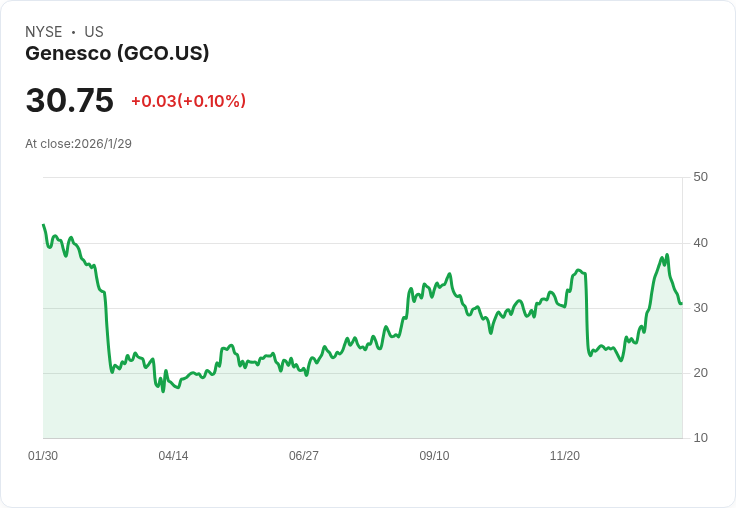Click the red +0.03(+0.10%) change value

click(x=188, y=101)
